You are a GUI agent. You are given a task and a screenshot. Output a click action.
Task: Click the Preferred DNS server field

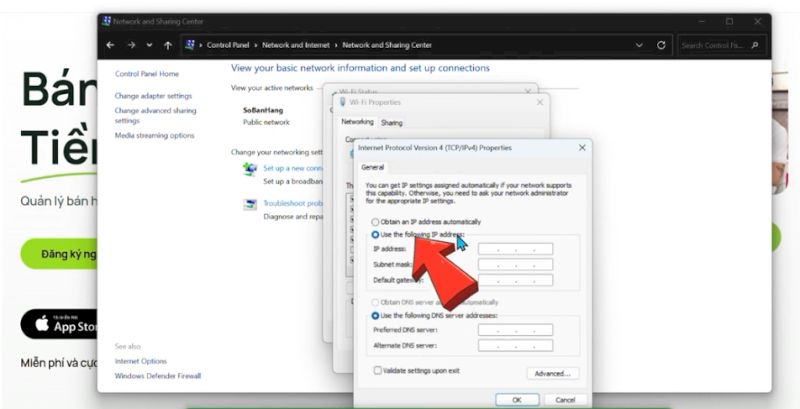tap(515, 330)
